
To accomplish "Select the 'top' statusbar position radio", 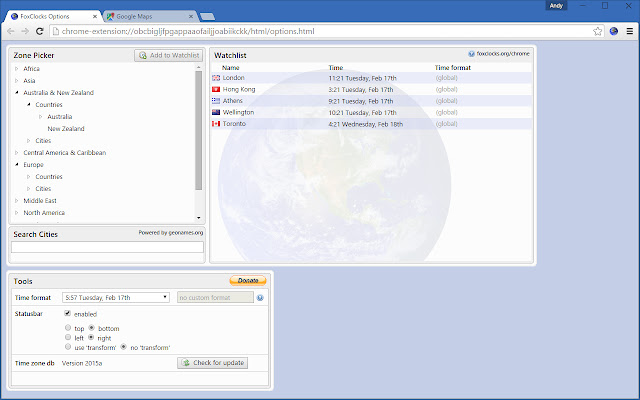I will coord(68,328).
